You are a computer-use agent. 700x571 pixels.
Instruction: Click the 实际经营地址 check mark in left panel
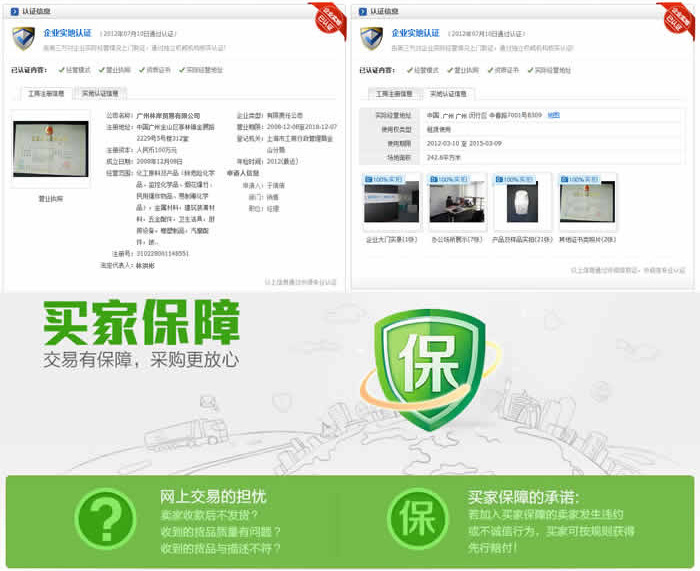pyautogui.click(x=182, y=70)
